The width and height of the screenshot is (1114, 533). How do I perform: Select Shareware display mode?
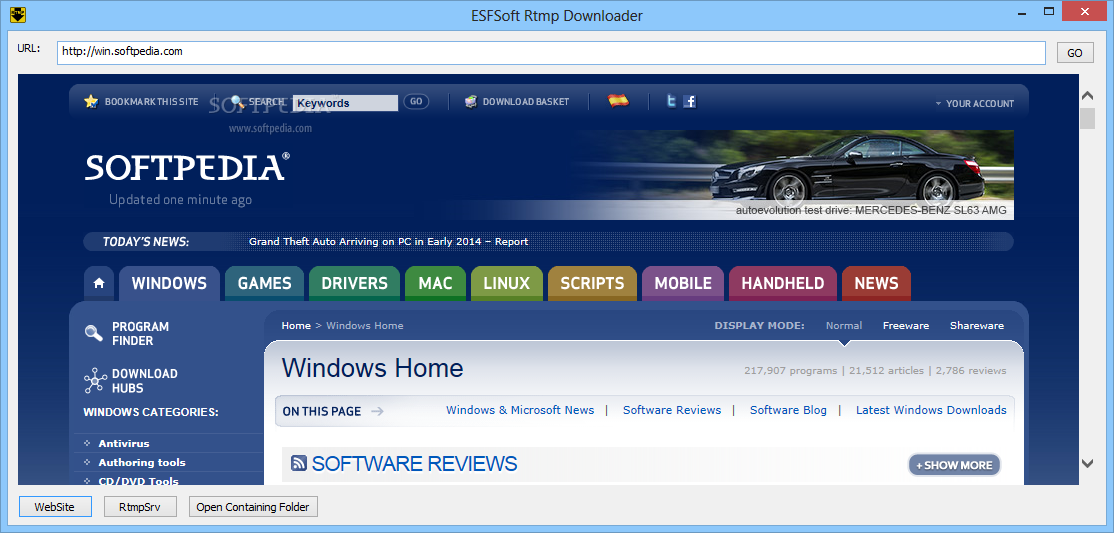[x=977, y=325]
